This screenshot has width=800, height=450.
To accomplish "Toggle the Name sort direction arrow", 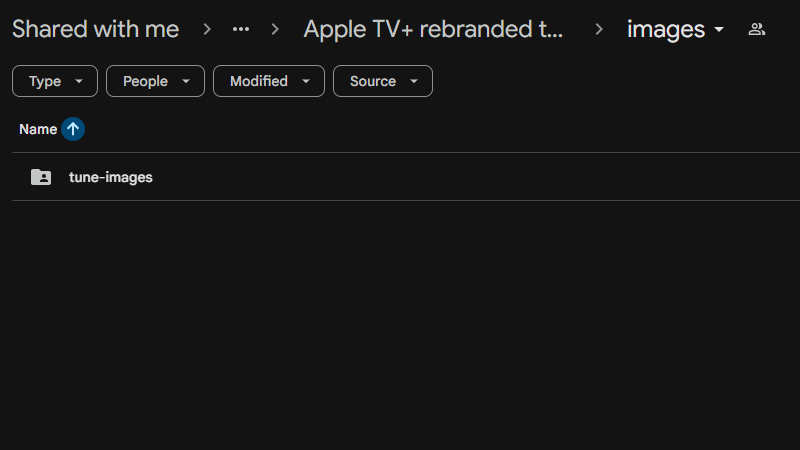I will (x=73, y=129).
